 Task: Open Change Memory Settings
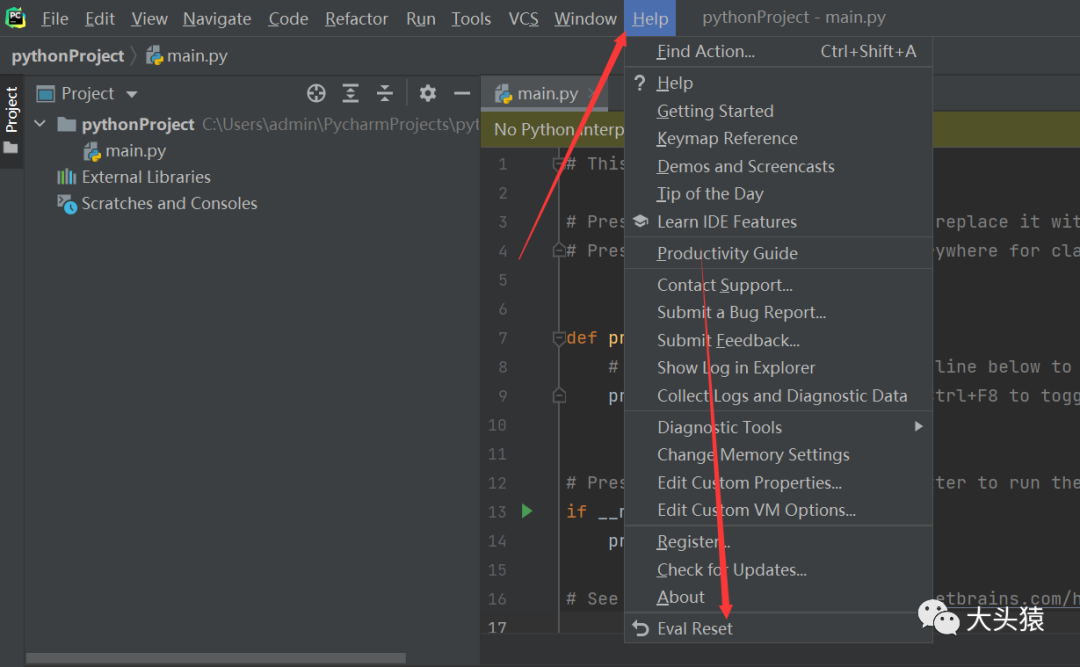point(778,455)
